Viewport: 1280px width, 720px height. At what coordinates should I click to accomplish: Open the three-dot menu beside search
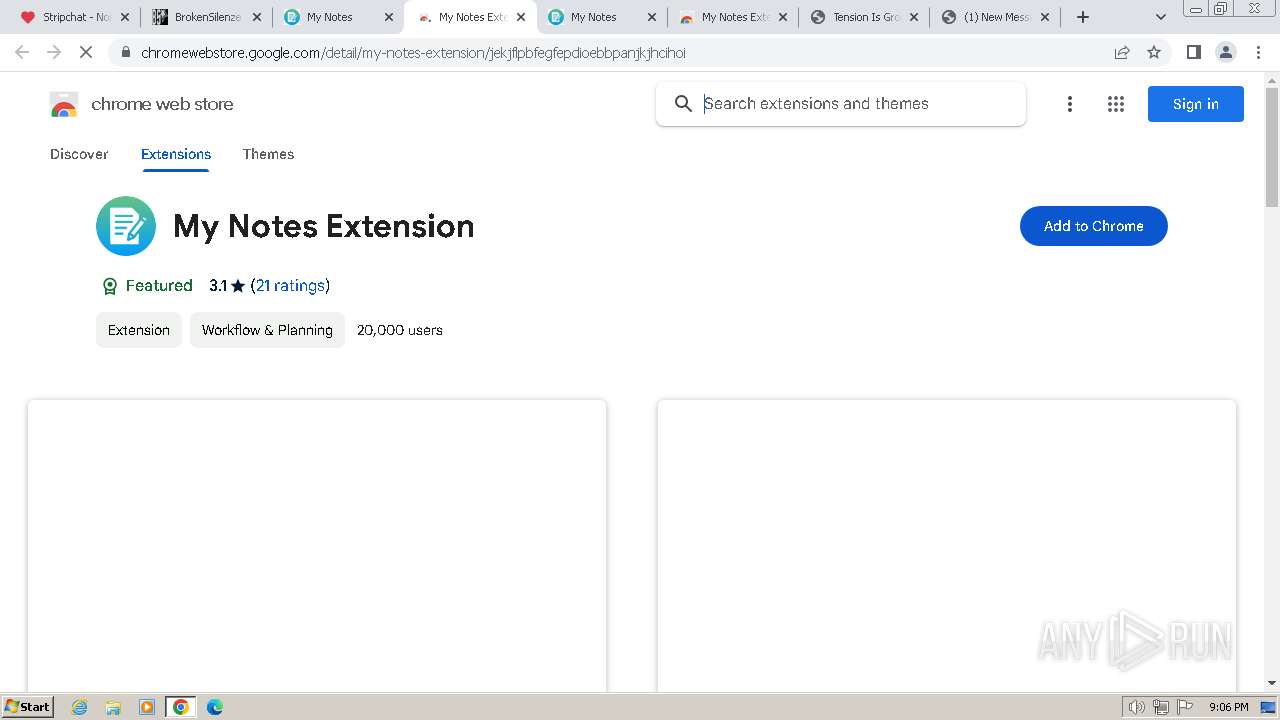pos(1069,104)
